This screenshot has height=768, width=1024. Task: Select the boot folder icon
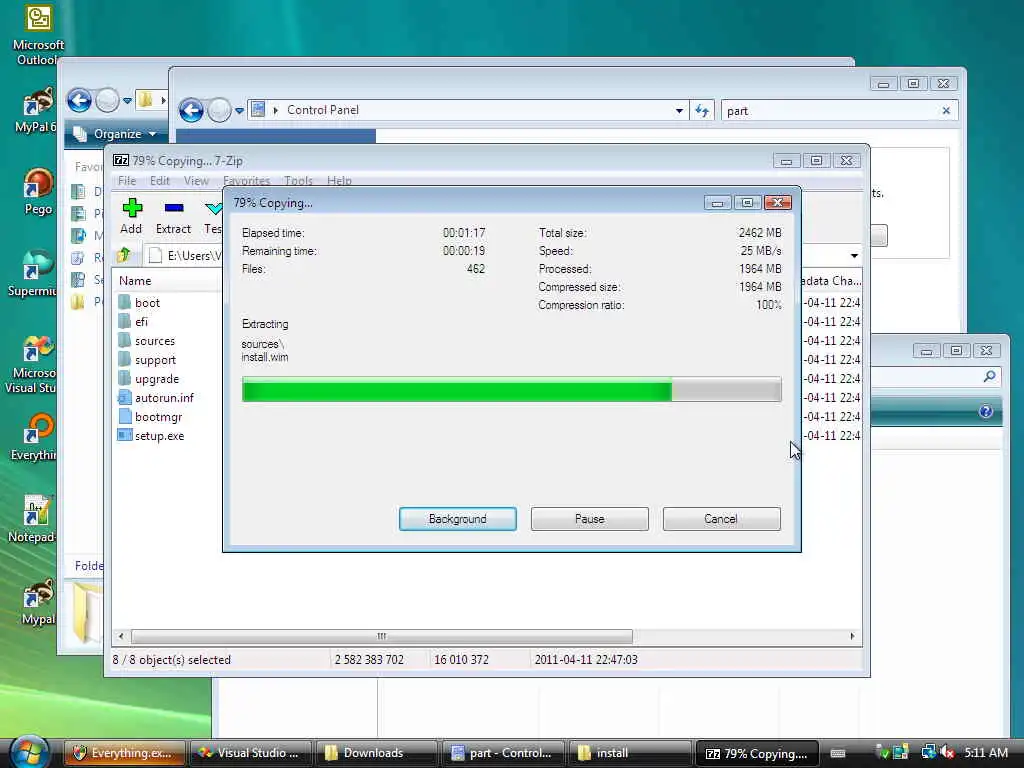(125, 302)
